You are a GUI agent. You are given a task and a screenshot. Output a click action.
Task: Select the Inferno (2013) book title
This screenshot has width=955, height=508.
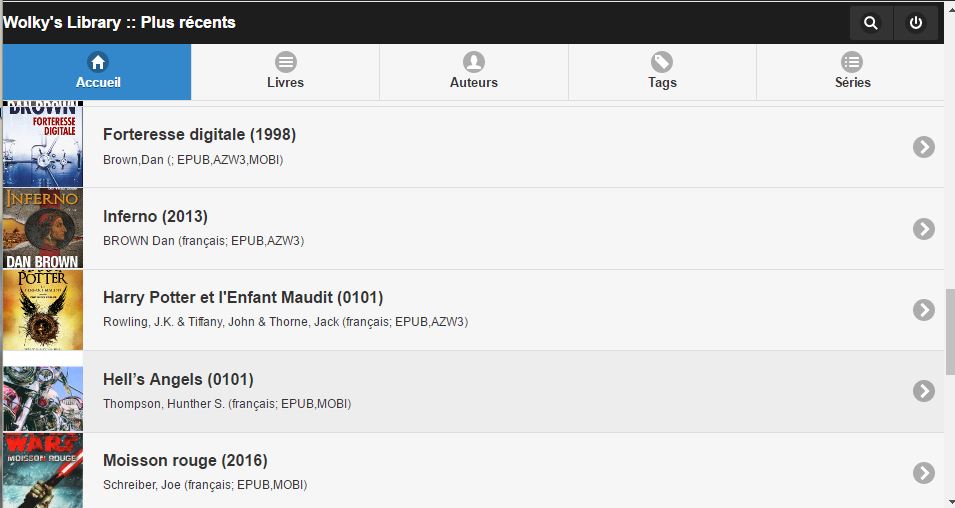pyautogui.click(x=155, y=217)
